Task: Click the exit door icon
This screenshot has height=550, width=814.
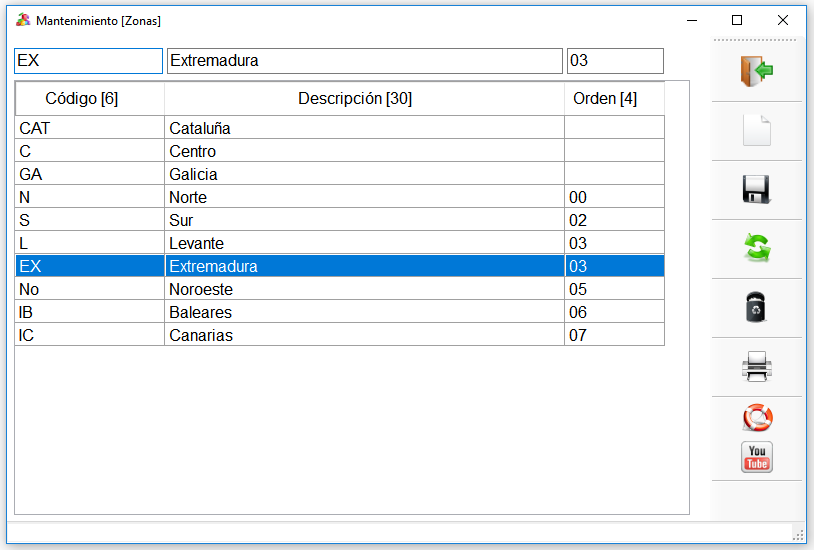Action: (756, 71)
